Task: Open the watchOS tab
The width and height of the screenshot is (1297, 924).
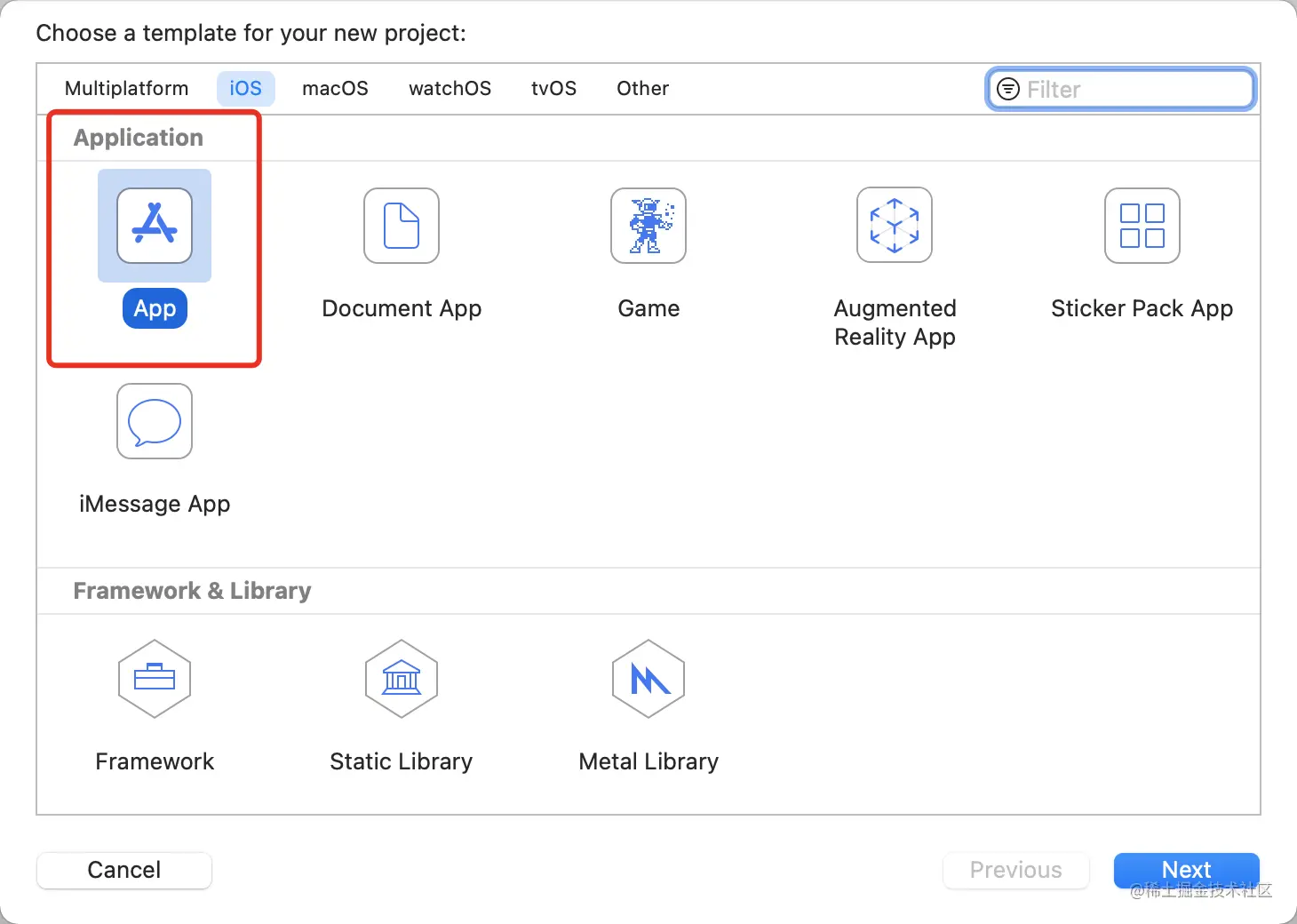Action: 450,89
